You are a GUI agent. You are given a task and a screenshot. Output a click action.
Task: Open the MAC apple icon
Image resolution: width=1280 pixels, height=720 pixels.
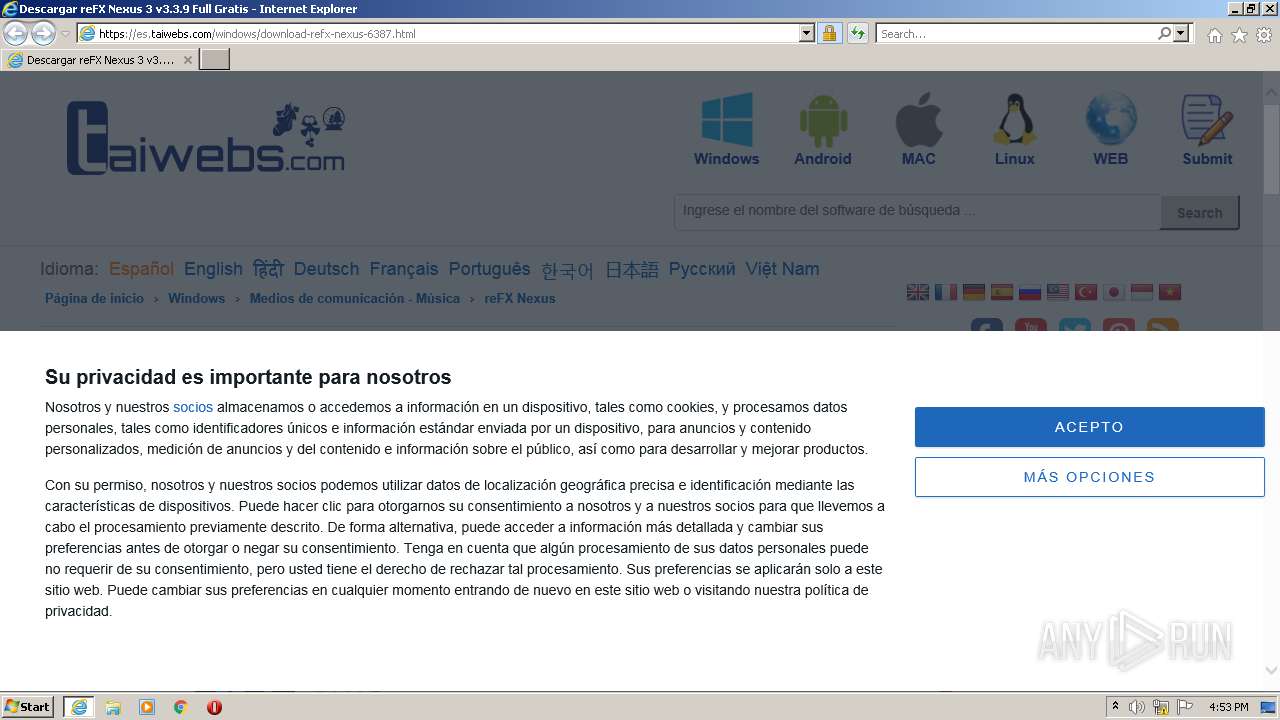pos(919,120)
